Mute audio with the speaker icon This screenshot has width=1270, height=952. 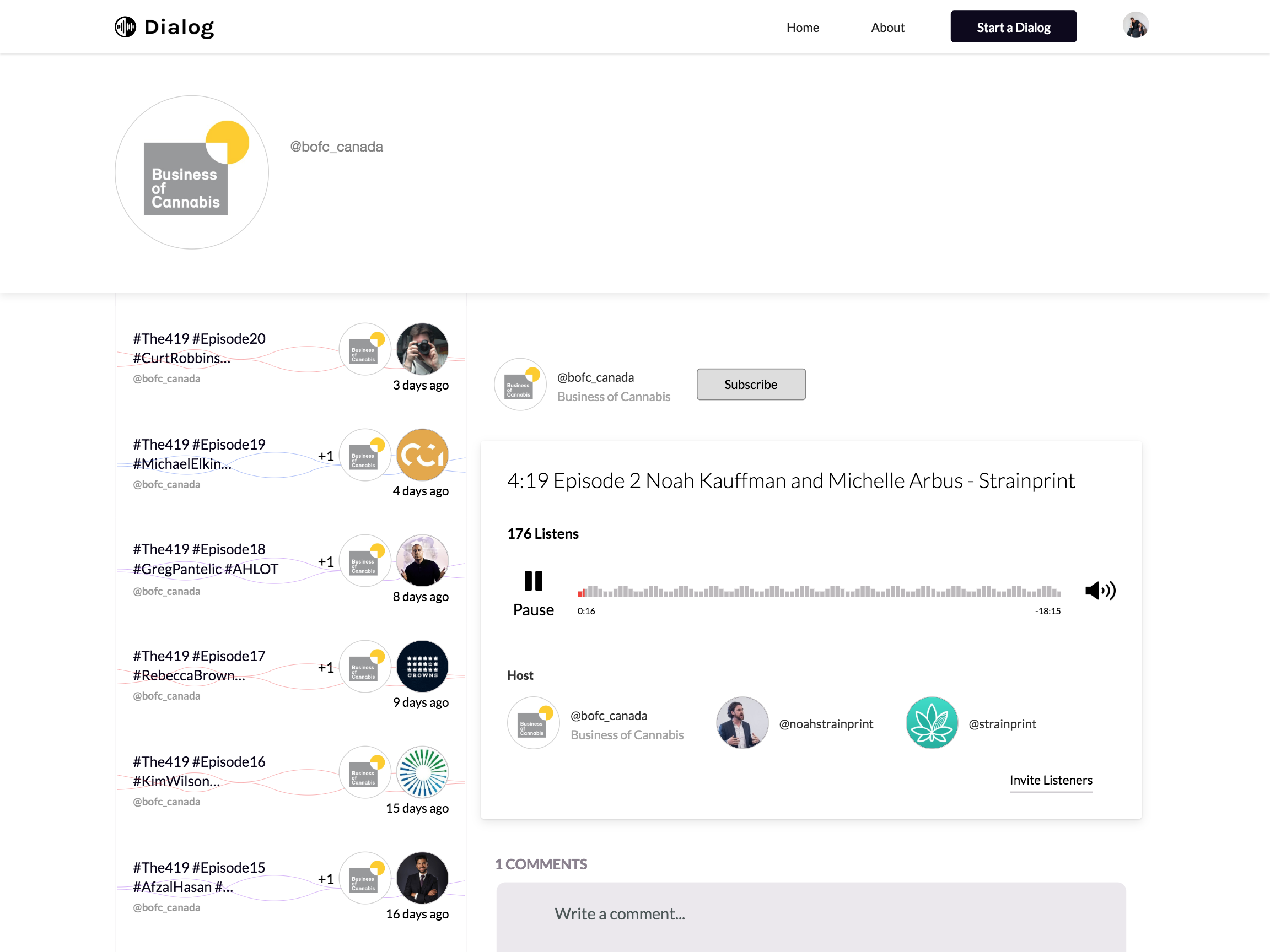1100,591
